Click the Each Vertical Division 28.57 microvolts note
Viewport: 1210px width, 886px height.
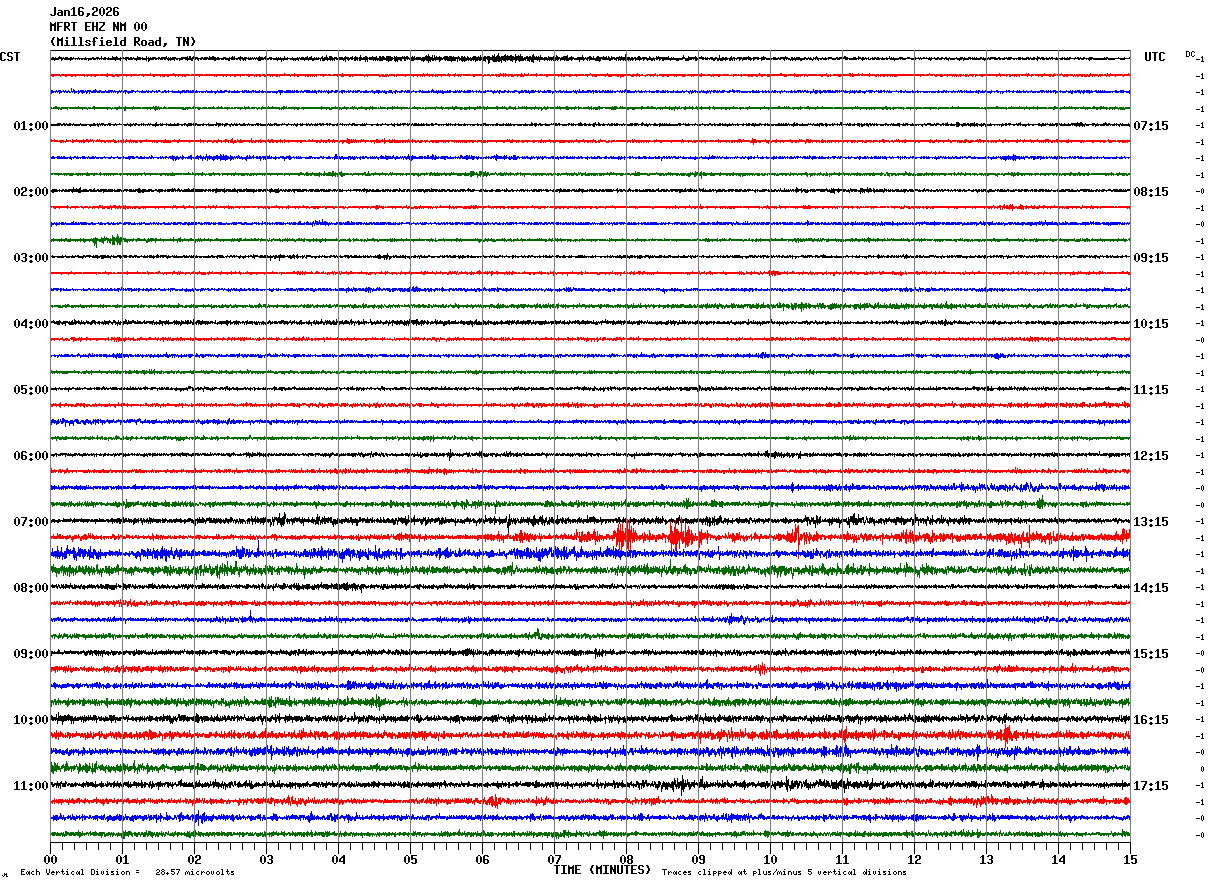(x=127, y=872)
